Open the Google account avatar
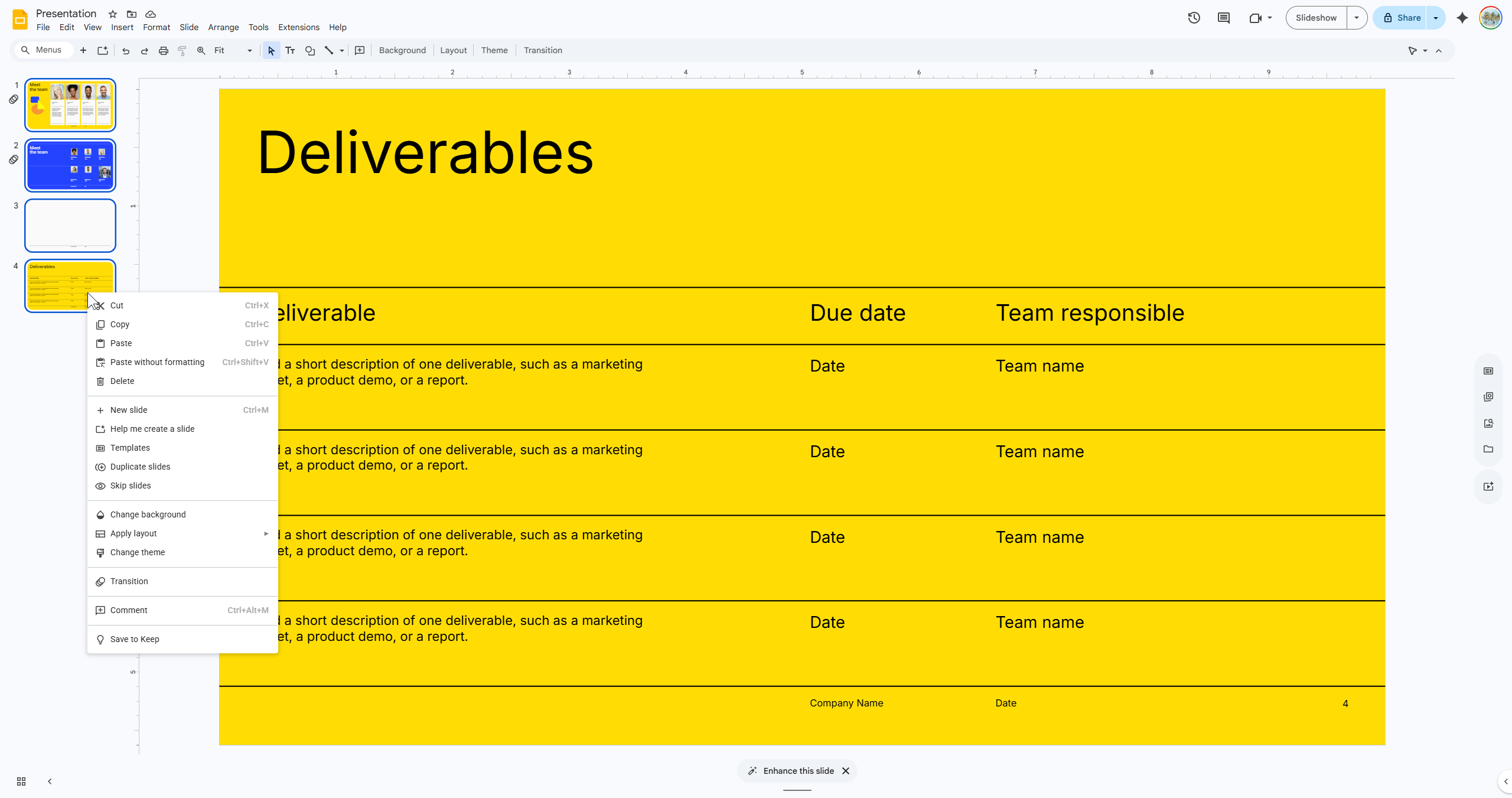Screen dimensions: 1512x798 coord(1491,18)
